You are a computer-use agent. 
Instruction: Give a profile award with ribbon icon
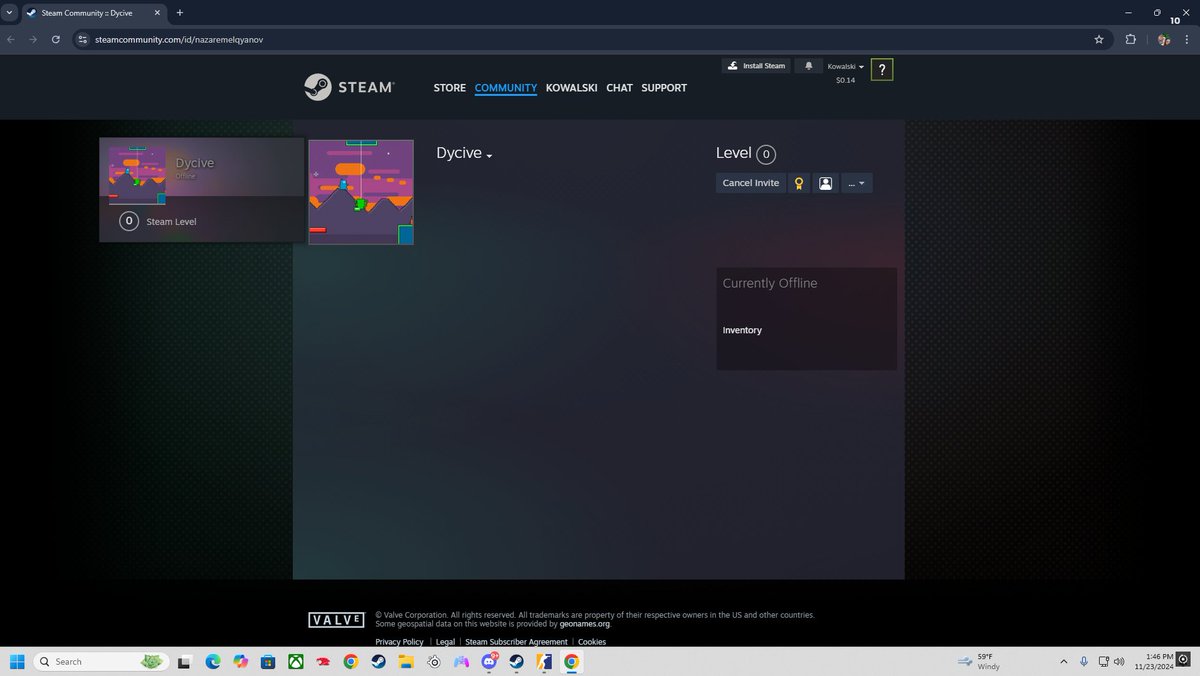click(x=798, y=183)
